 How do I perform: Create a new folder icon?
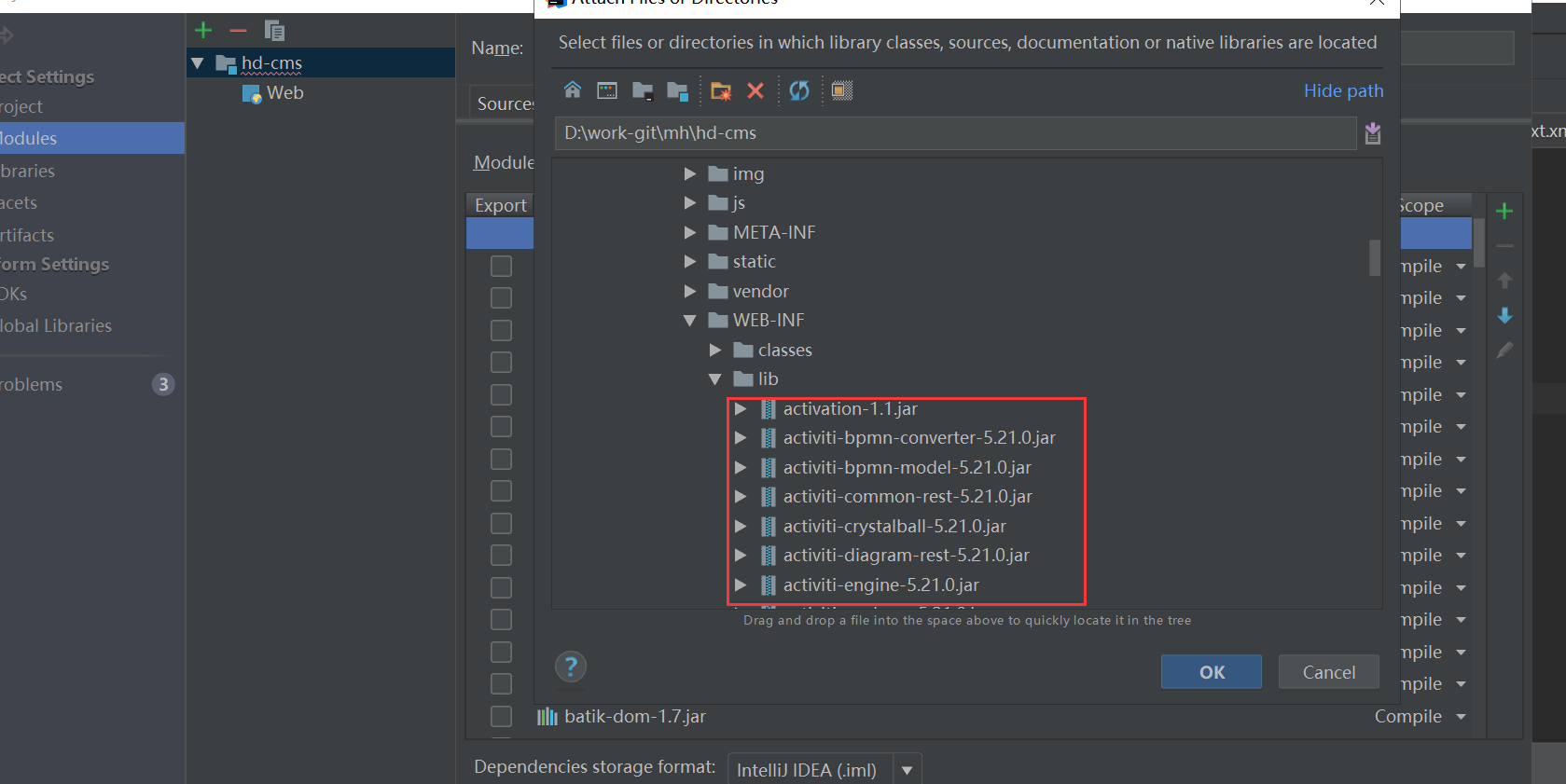(721, 90)
